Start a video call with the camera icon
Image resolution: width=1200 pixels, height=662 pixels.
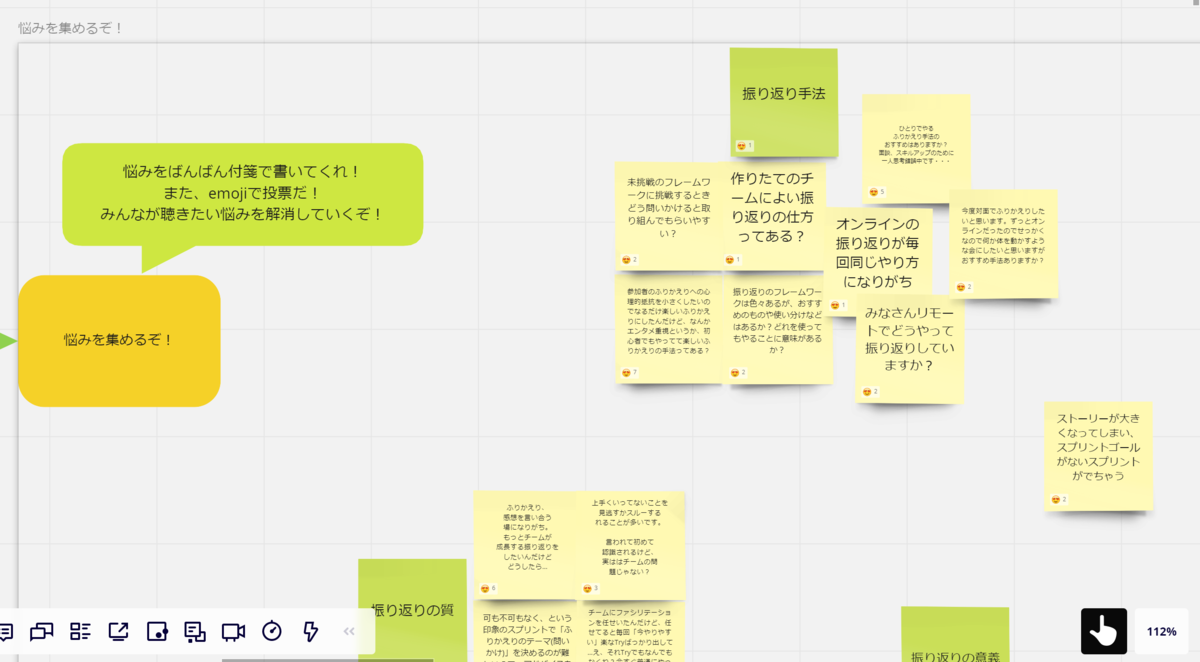235,631
